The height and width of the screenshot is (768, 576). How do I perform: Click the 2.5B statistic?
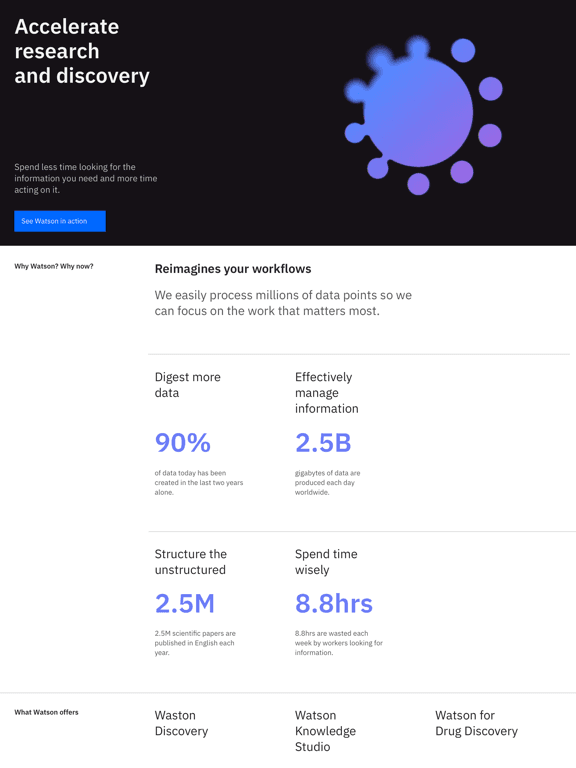point(323,443)
